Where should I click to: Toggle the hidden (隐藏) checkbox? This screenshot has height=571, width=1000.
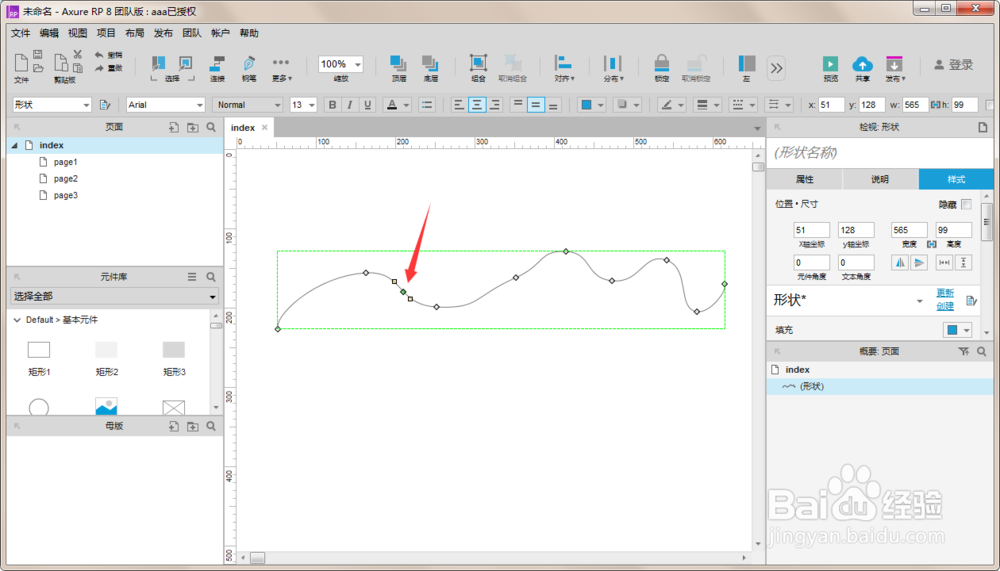click(x=966, y=204)
